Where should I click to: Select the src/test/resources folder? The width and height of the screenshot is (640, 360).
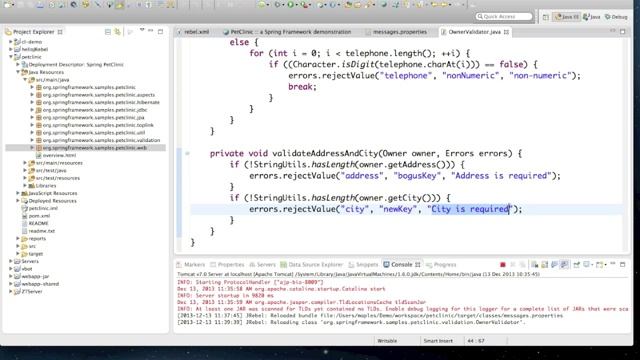[x=58, y=178]
